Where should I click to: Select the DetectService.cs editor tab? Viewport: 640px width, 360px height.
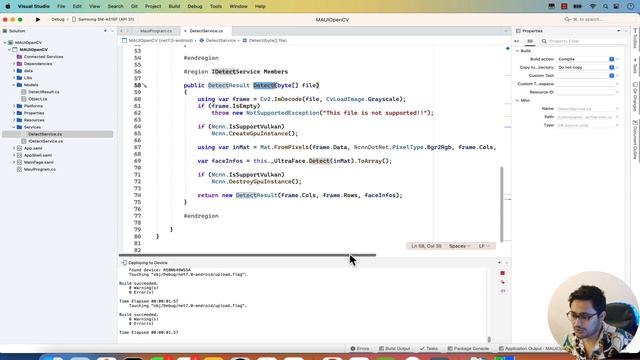(x=206, y=31)
